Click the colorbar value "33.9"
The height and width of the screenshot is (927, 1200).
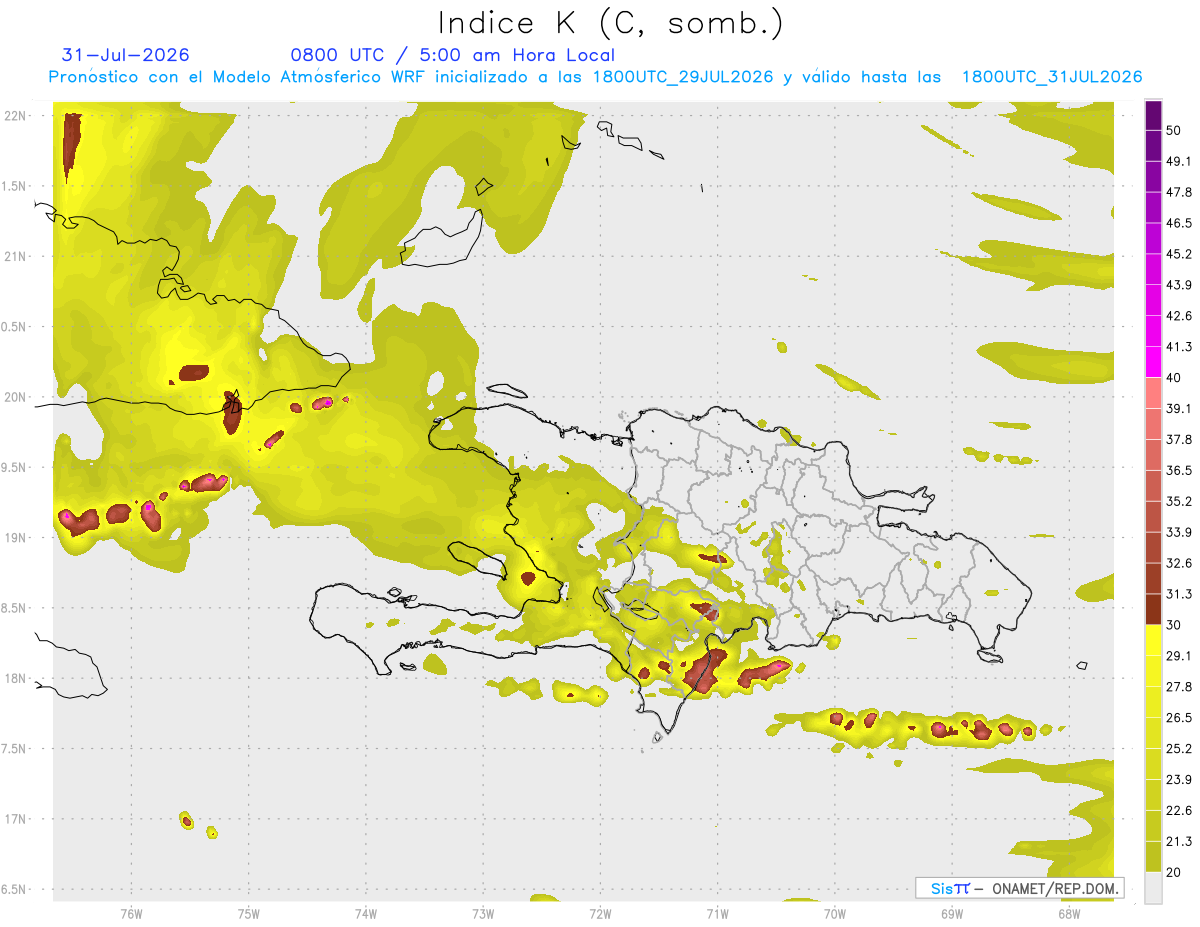(1179, 532)
